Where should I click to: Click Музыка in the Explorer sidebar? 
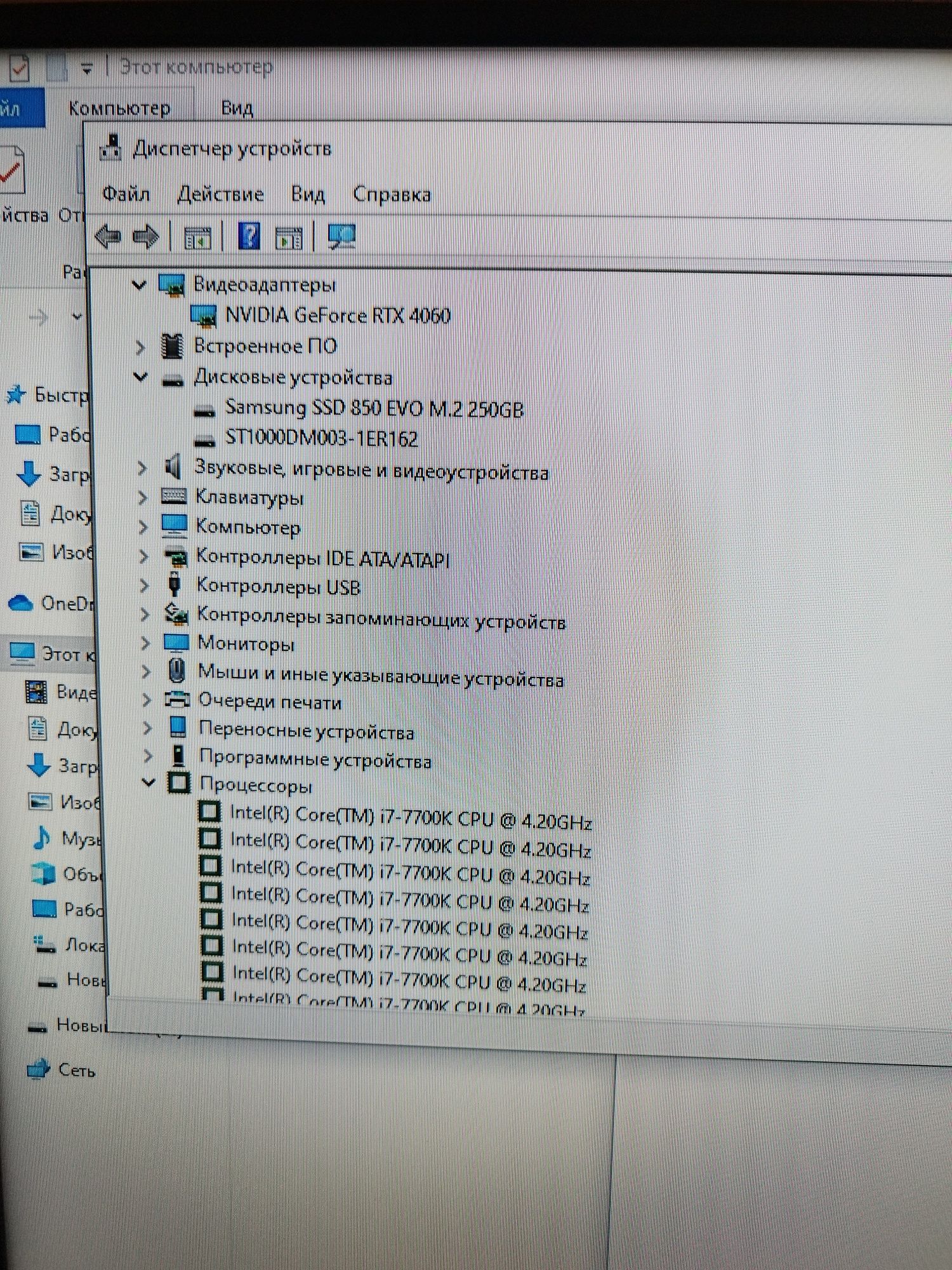(x=81, y=839)
